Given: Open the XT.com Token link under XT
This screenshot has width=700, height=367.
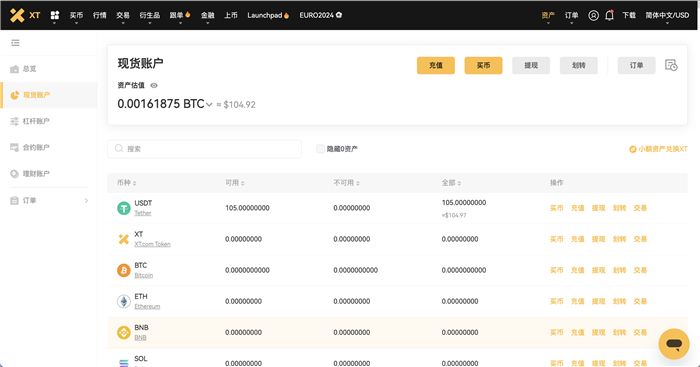Looking at the screenshot, I should [x=152, y=244].
